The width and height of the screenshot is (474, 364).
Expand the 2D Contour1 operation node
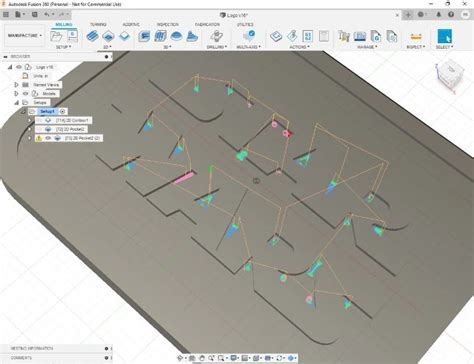(x=30, y=120)
